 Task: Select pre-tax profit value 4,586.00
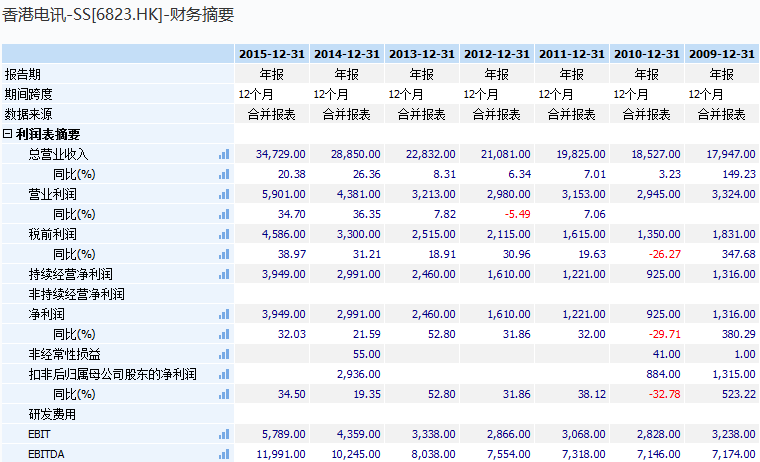[x=284, y=234]
